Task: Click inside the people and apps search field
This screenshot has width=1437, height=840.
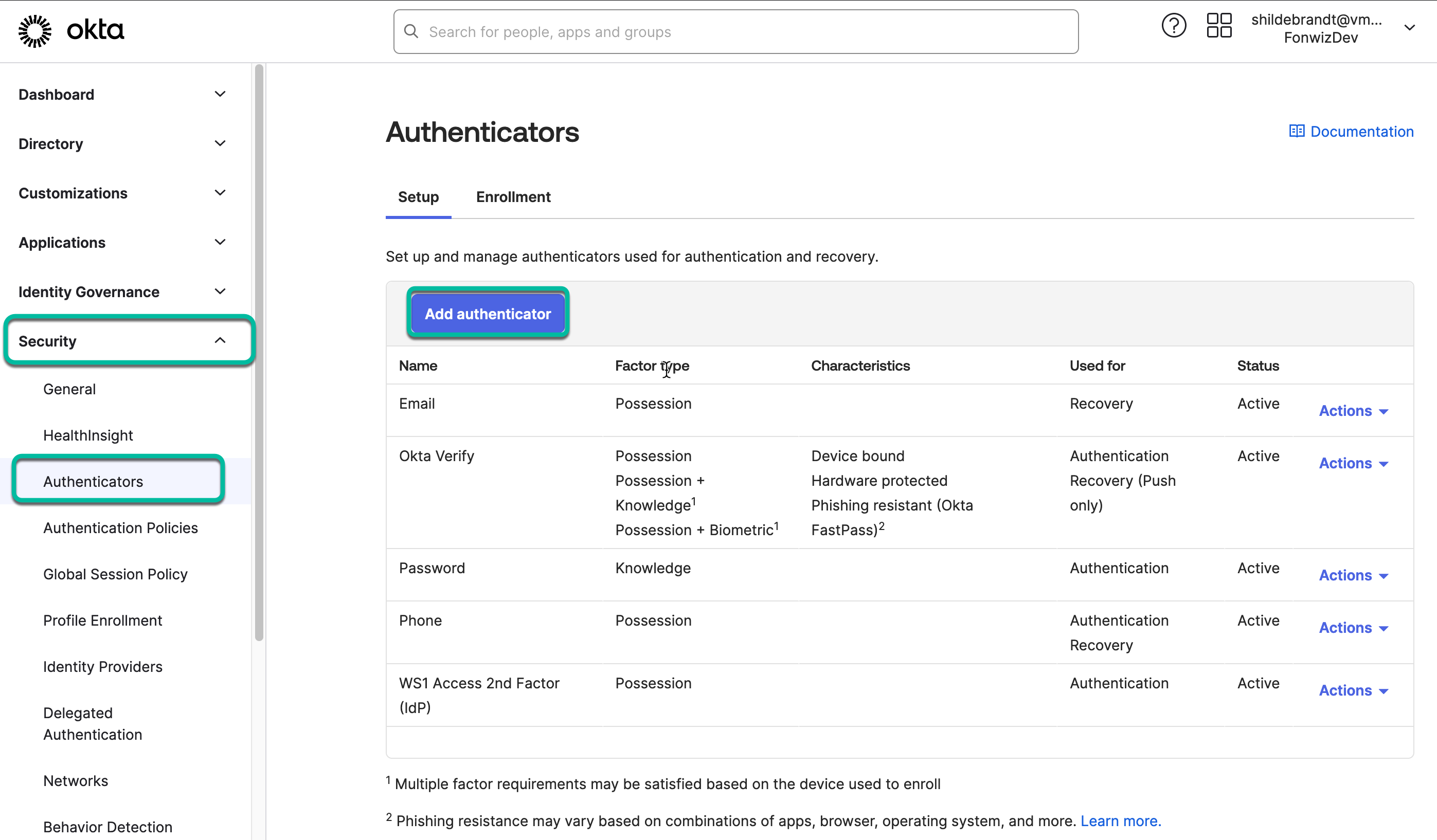Action: [x=684, y=31]
